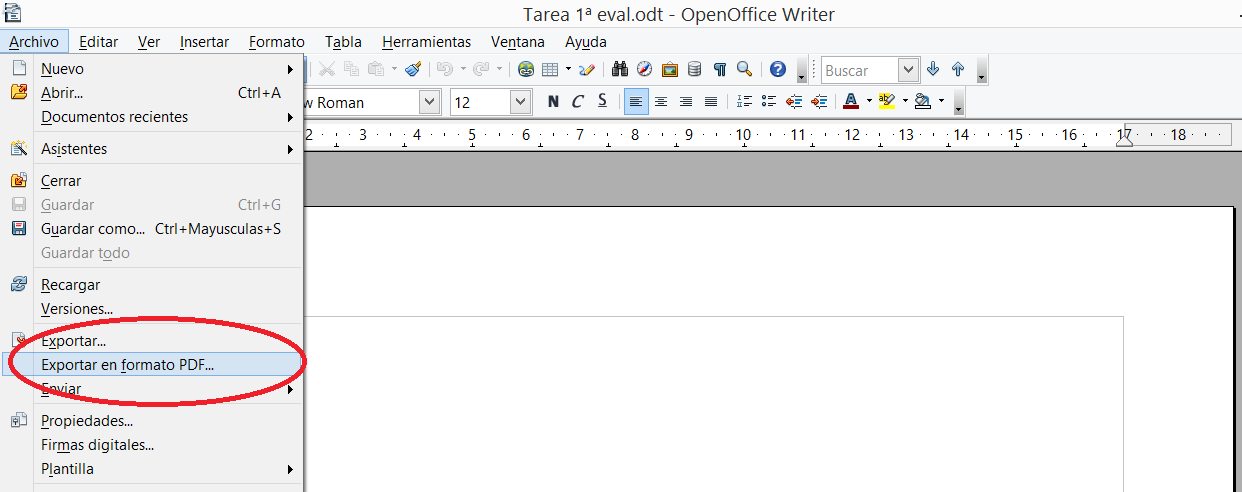The image size is (1242, 492).
Task: Open the Plantilla submenu
Action: (x=153, y=469)
